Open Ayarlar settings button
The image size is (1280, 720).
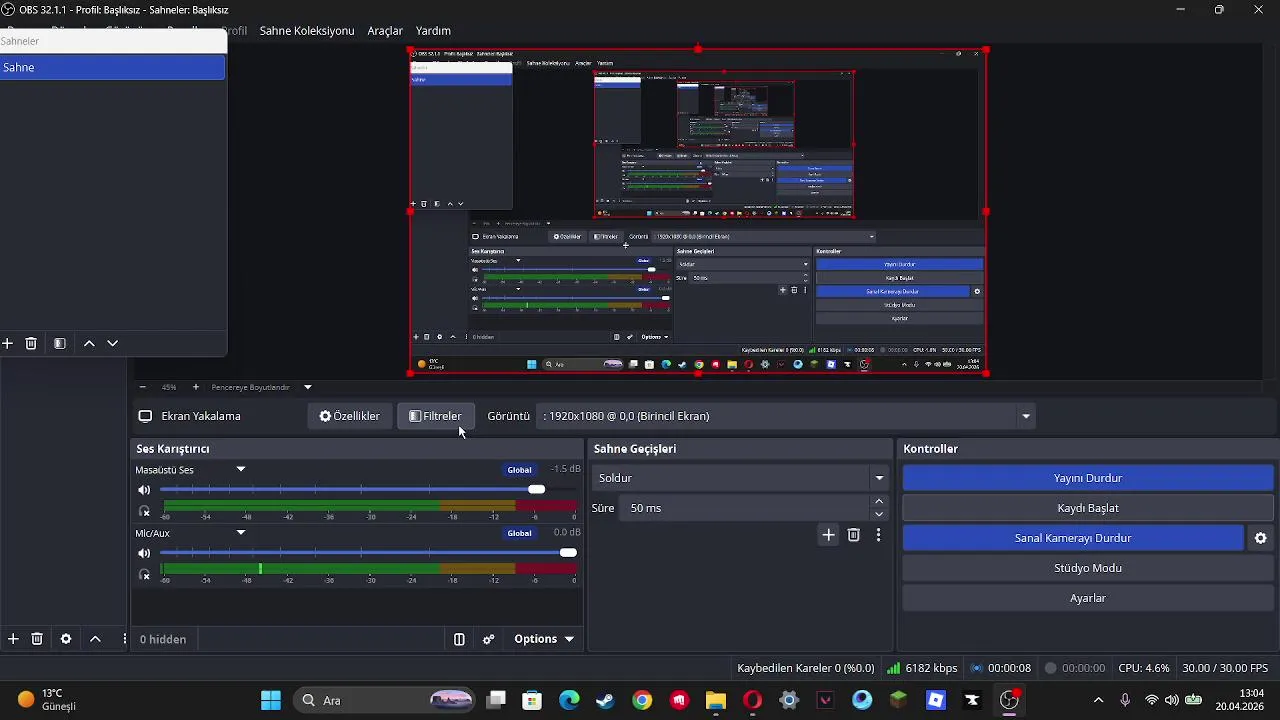click(x=1088, y=598)
